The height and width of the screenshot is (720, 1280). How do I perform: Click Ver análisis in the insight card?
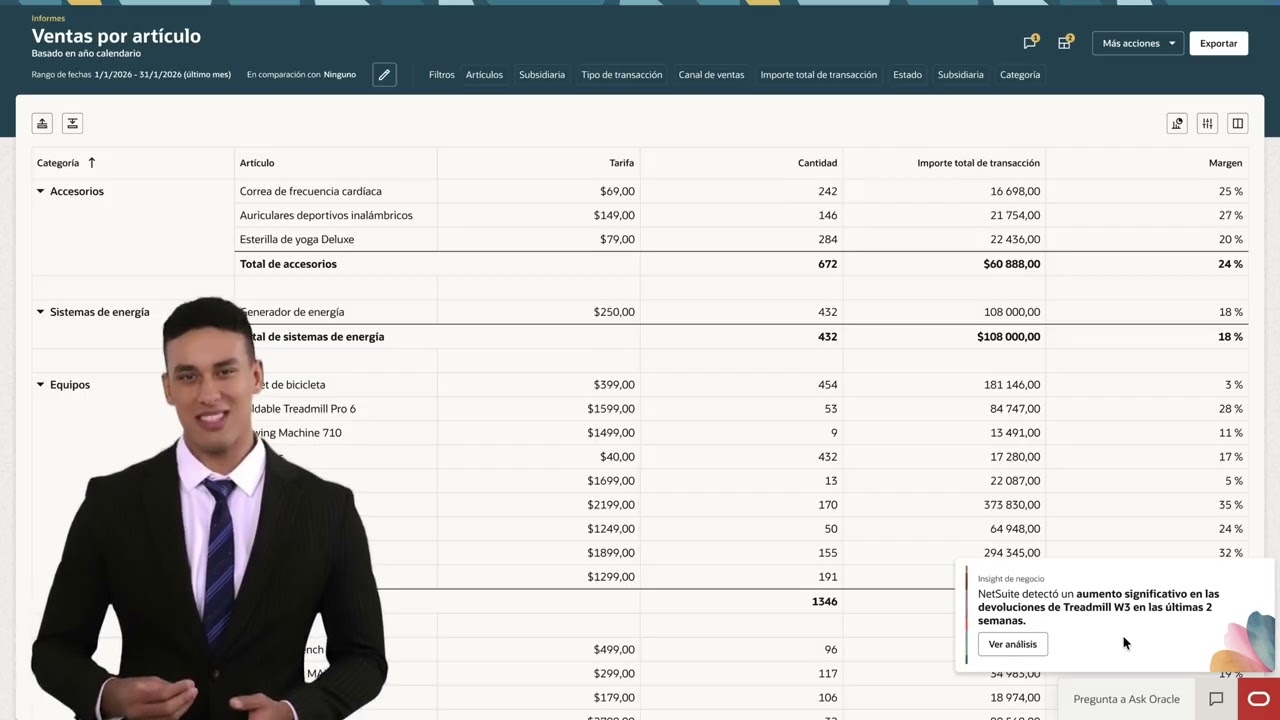[x=1013, y=644]
